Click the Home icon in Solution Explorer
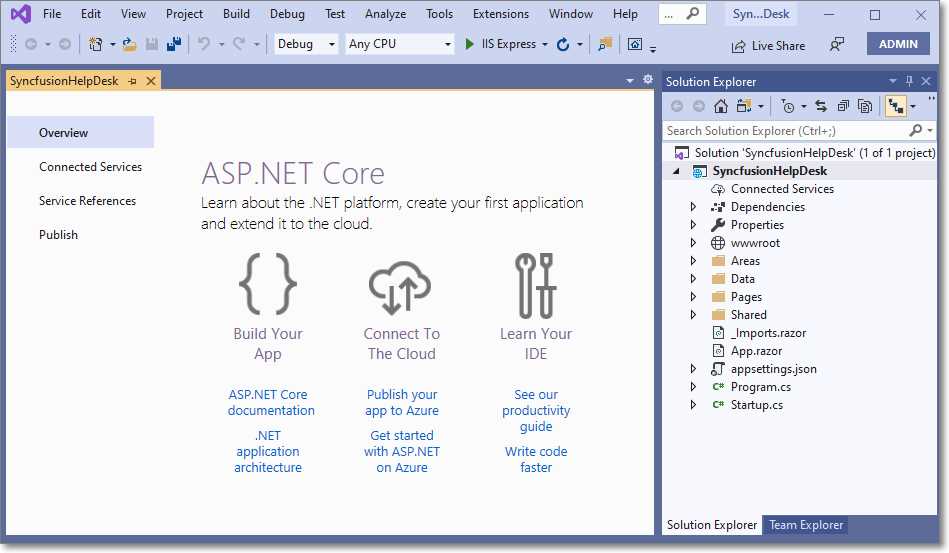949x553 pixels. click(x=720, y=106)
